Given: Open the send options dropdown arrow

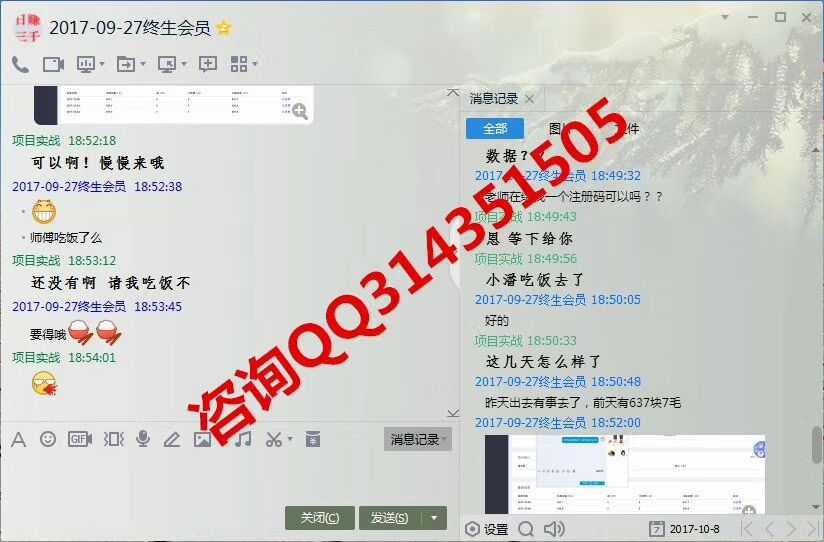Looking at the screenshot, I should pyautogui.click(x=434, y=517).
